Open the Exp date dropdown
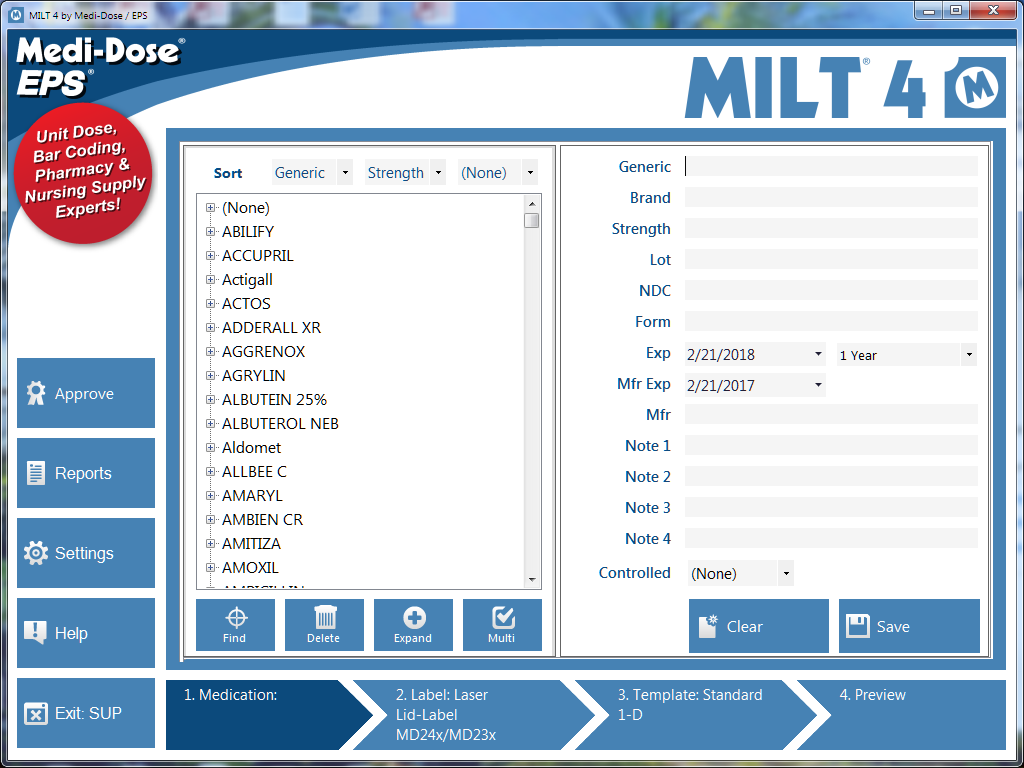The image size is (1024, 768). [x=818, y=354]
